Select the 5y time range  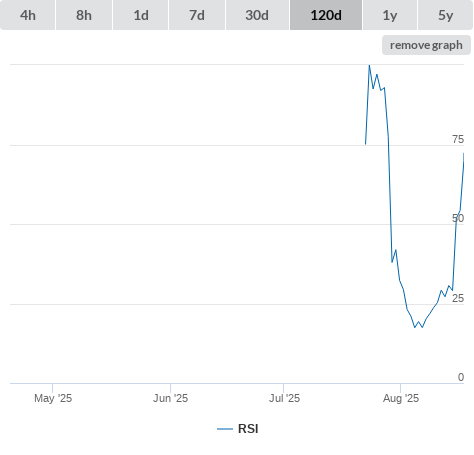coord(445,15)
